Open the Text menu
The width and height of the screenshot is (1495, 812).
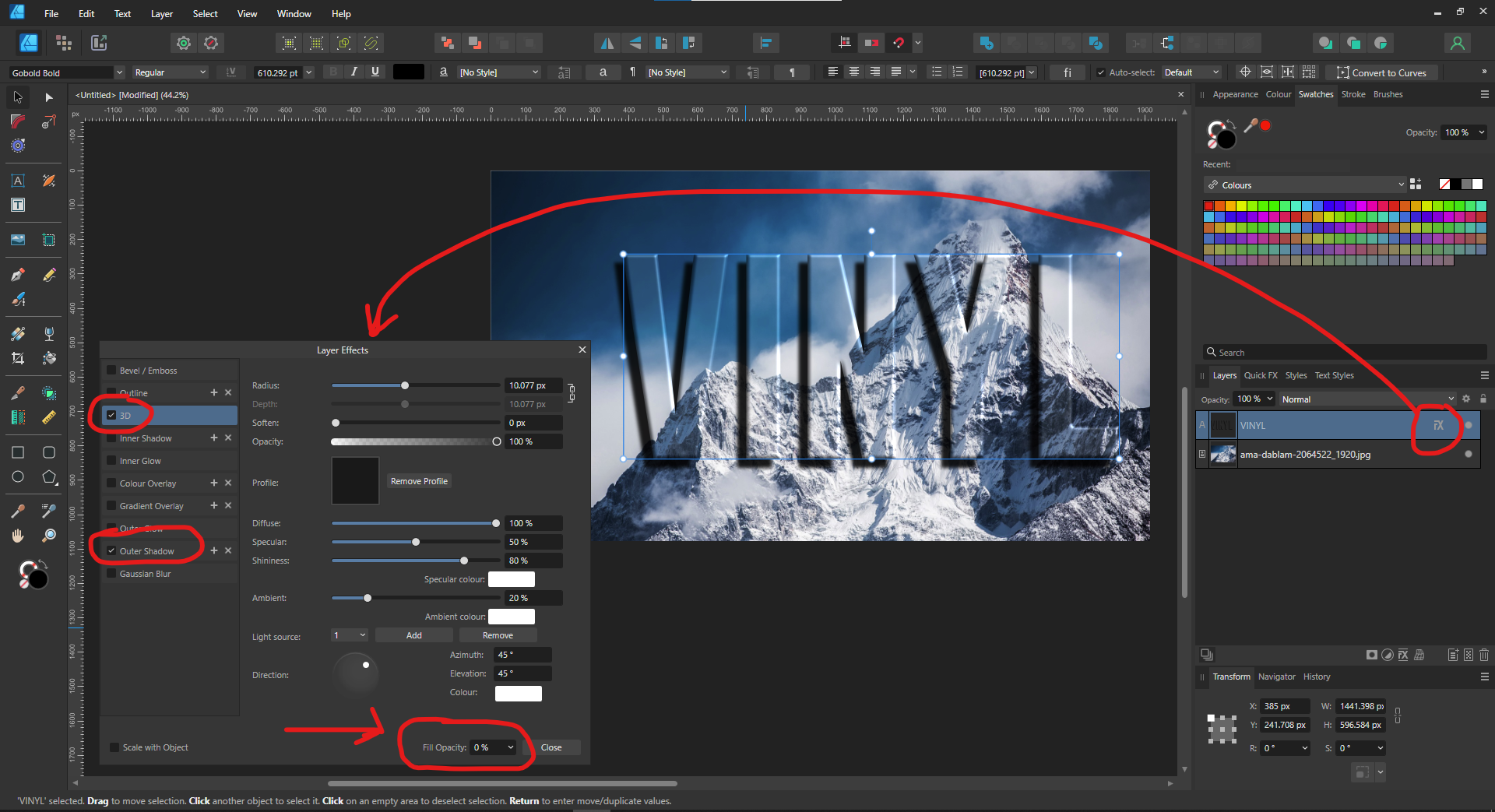click(x=122, y=14)
